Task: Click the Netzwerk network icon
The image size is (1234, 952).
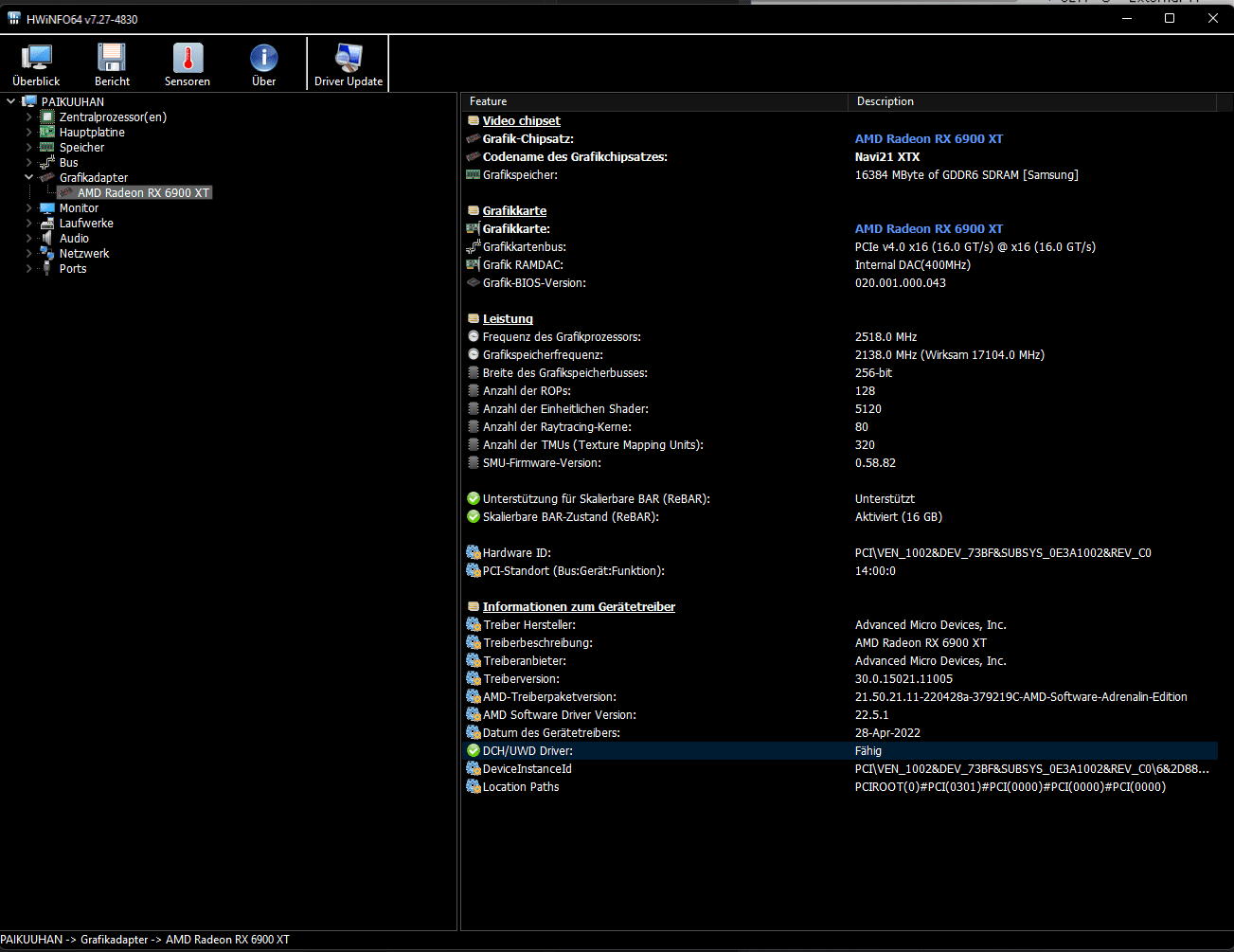Action: click(47, 253)
